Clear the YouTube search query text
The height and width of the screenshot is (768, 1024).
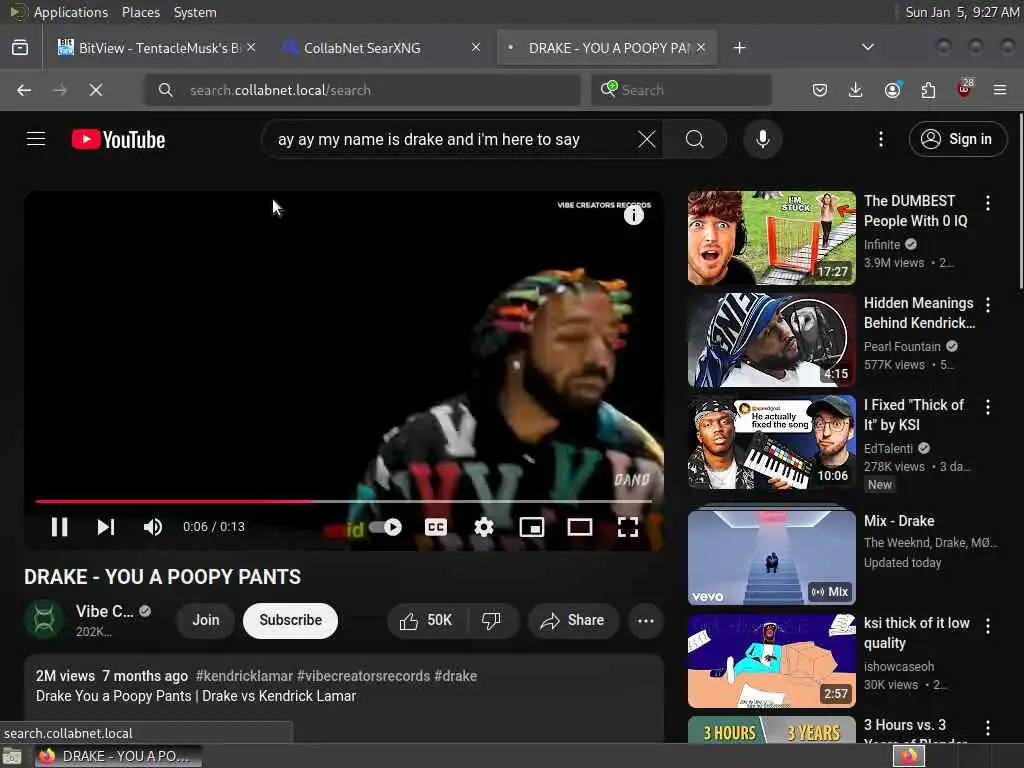[x=647, y=139]
